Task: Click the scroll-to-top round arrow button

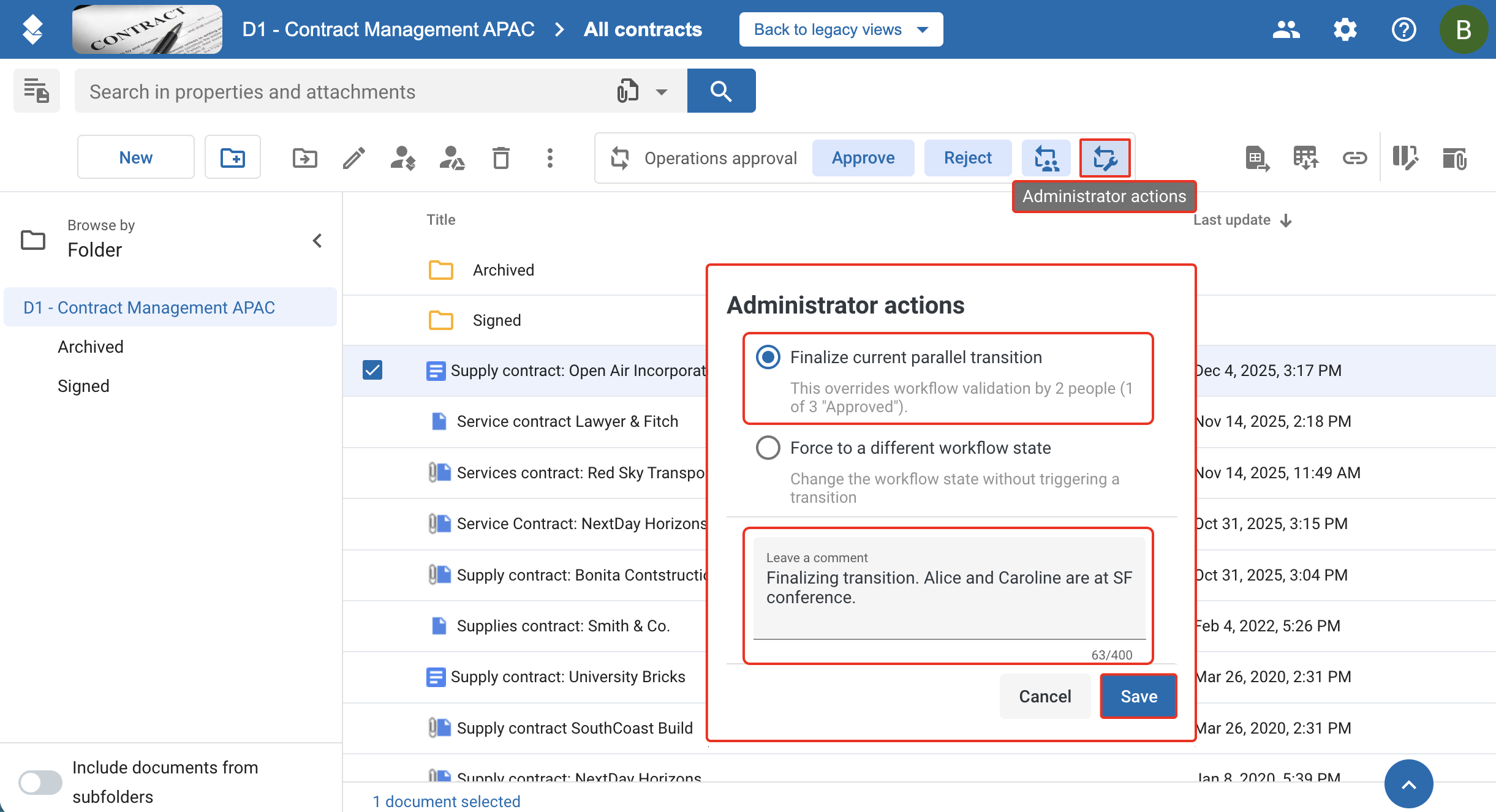Action: tap(1409, 784)
